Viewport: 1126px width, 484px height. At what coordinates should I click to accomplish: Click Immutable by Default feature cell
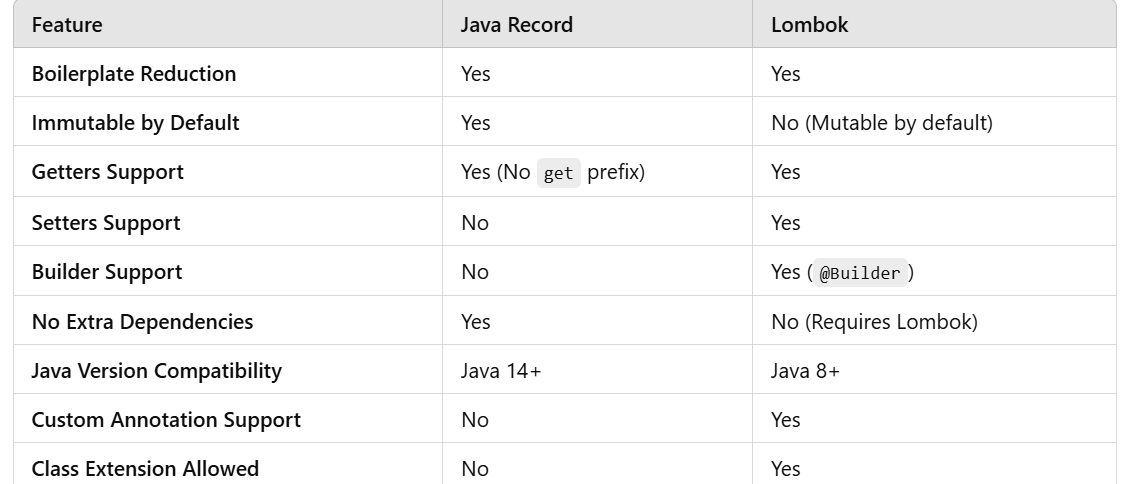[135, 122]
